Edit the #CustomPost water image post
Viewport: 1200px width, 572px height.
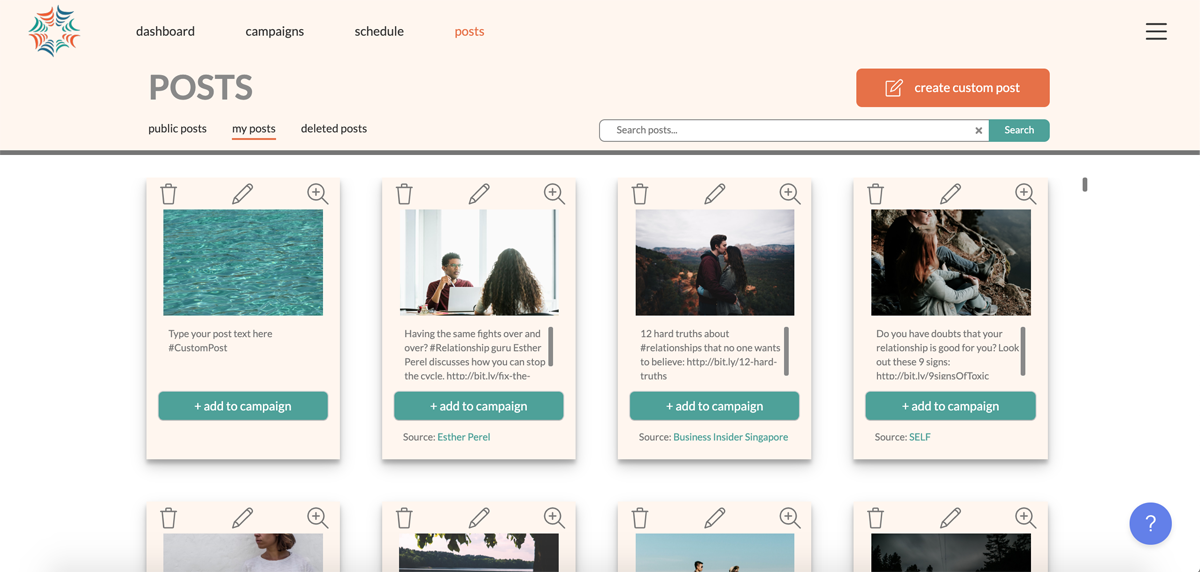(243, 194)
